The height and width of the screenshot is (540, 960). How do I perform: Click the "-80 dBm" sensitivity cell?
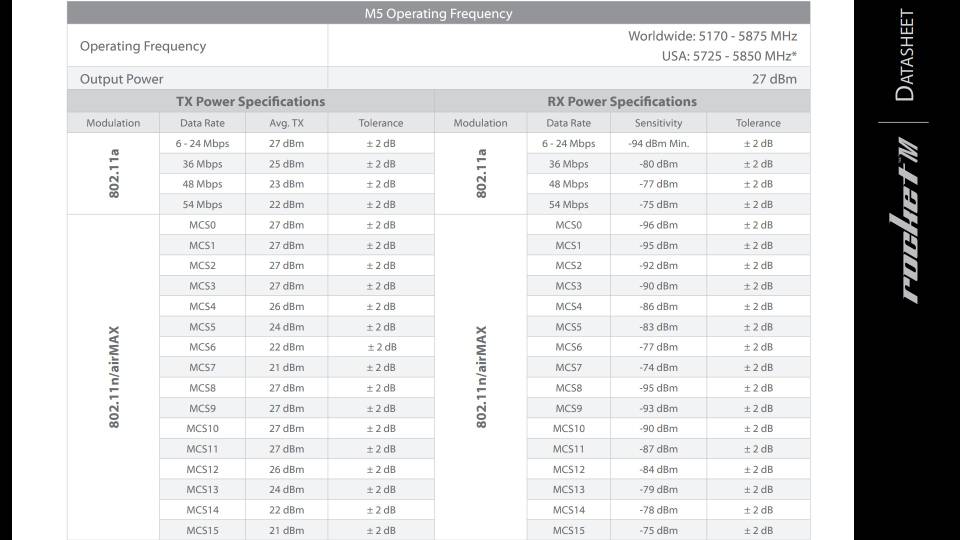pos(658,164)
